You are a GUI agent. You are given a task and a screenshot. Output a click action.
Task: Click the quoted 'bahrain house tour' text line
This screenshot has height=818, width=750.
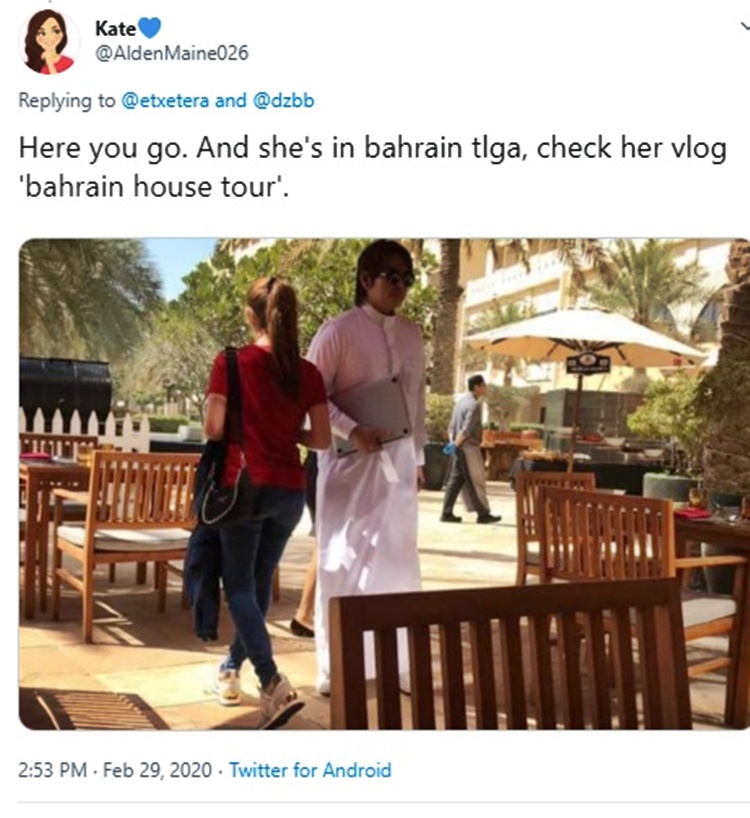153,187
